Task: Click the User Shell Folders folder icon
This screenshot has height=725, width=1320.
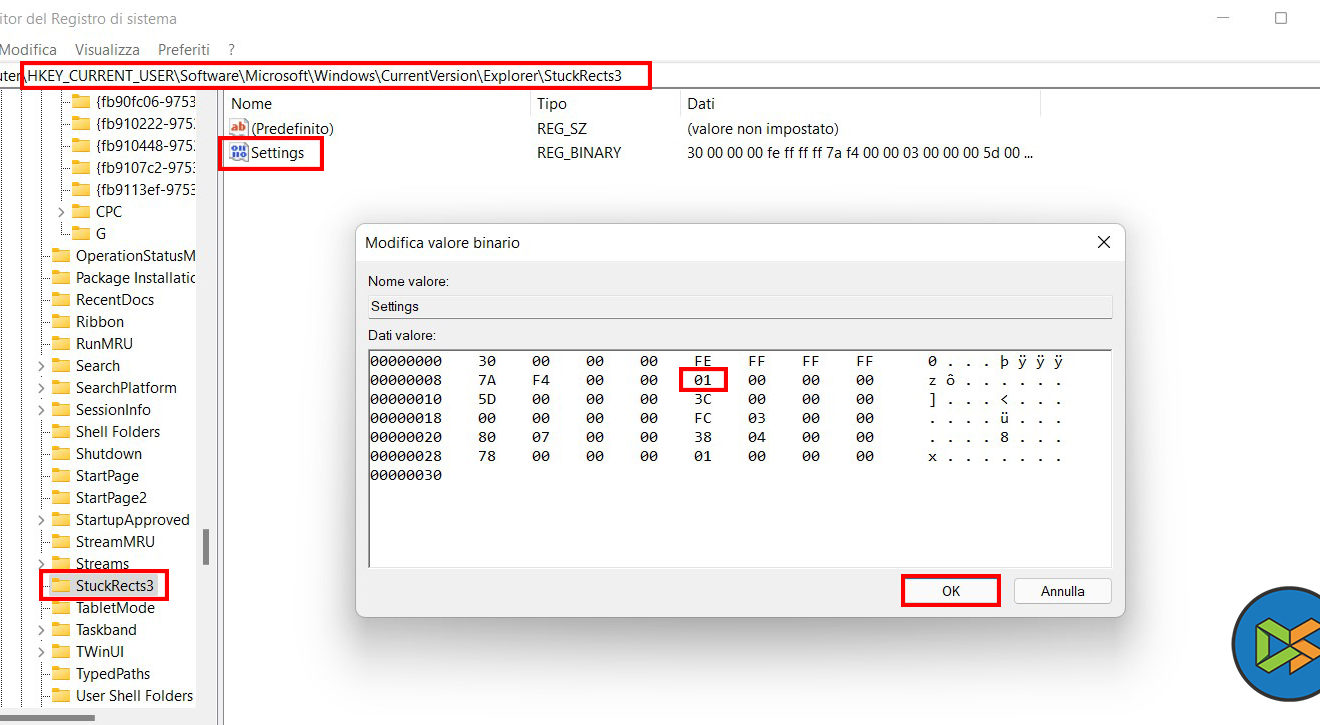Action: click(61, 696)
